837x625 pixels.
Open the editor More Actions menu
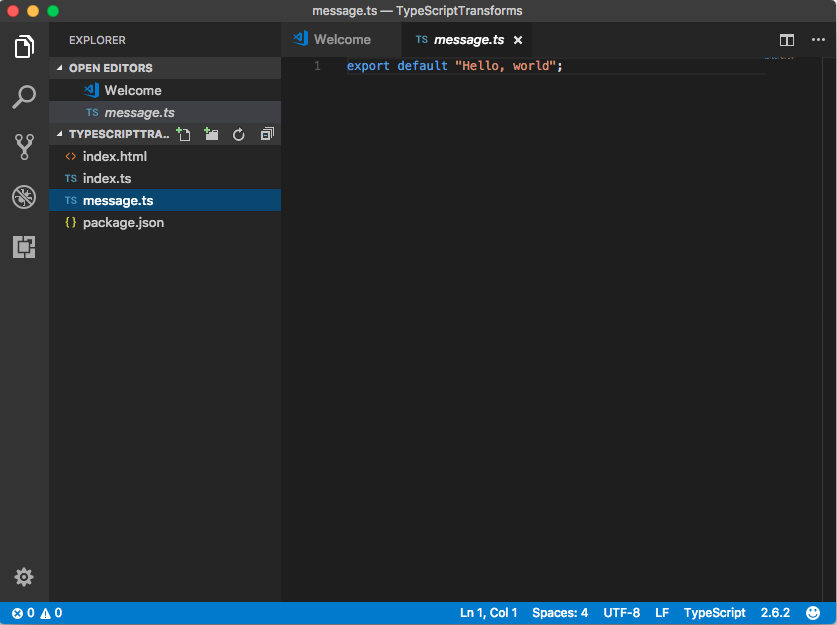tap(818, 39)
